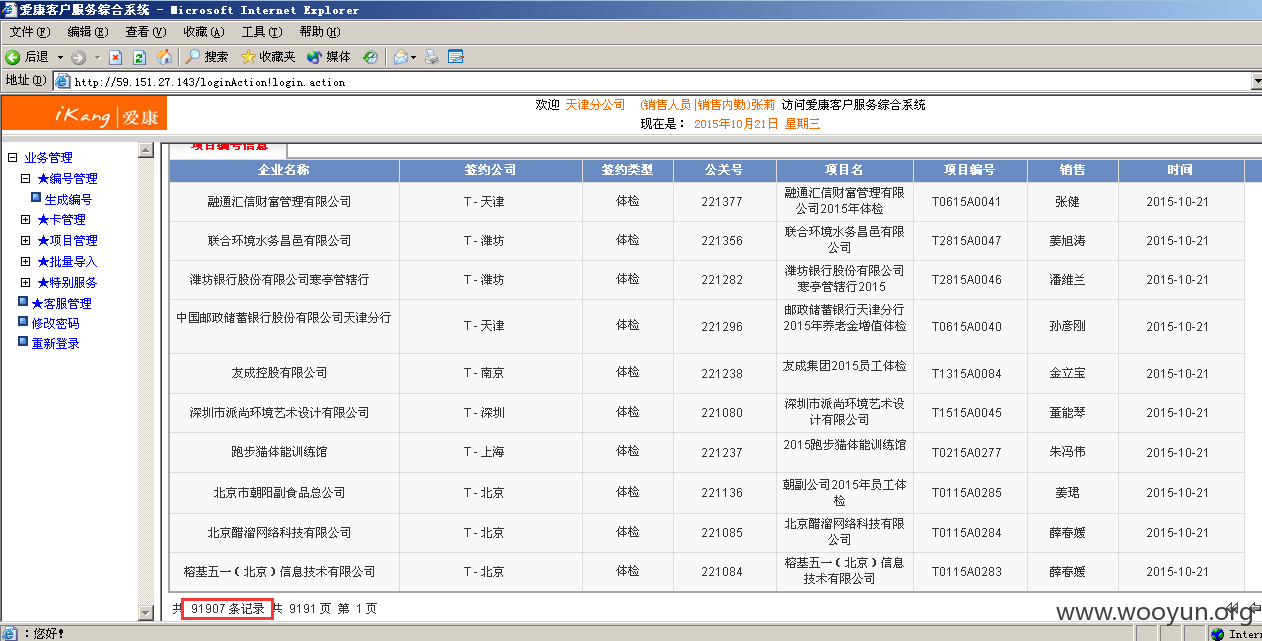Click the Back (后退) arrow icon
Image resolution: width=1262 pixels, height=641 pixels.
[13, 57]
